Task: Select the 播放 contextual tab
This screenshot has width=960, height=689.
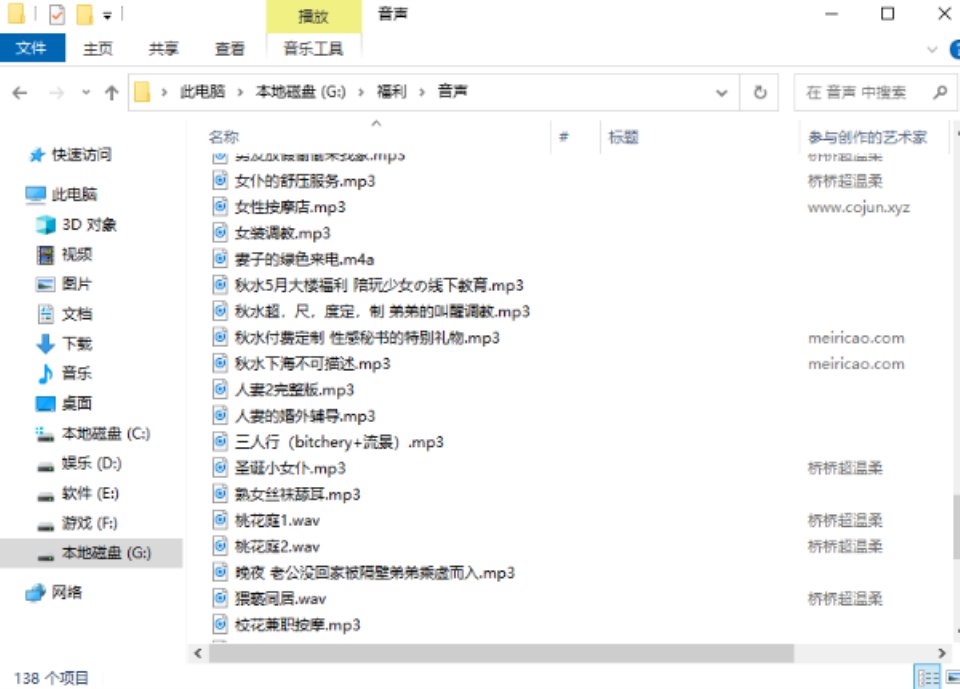Action: click(313, 17)
